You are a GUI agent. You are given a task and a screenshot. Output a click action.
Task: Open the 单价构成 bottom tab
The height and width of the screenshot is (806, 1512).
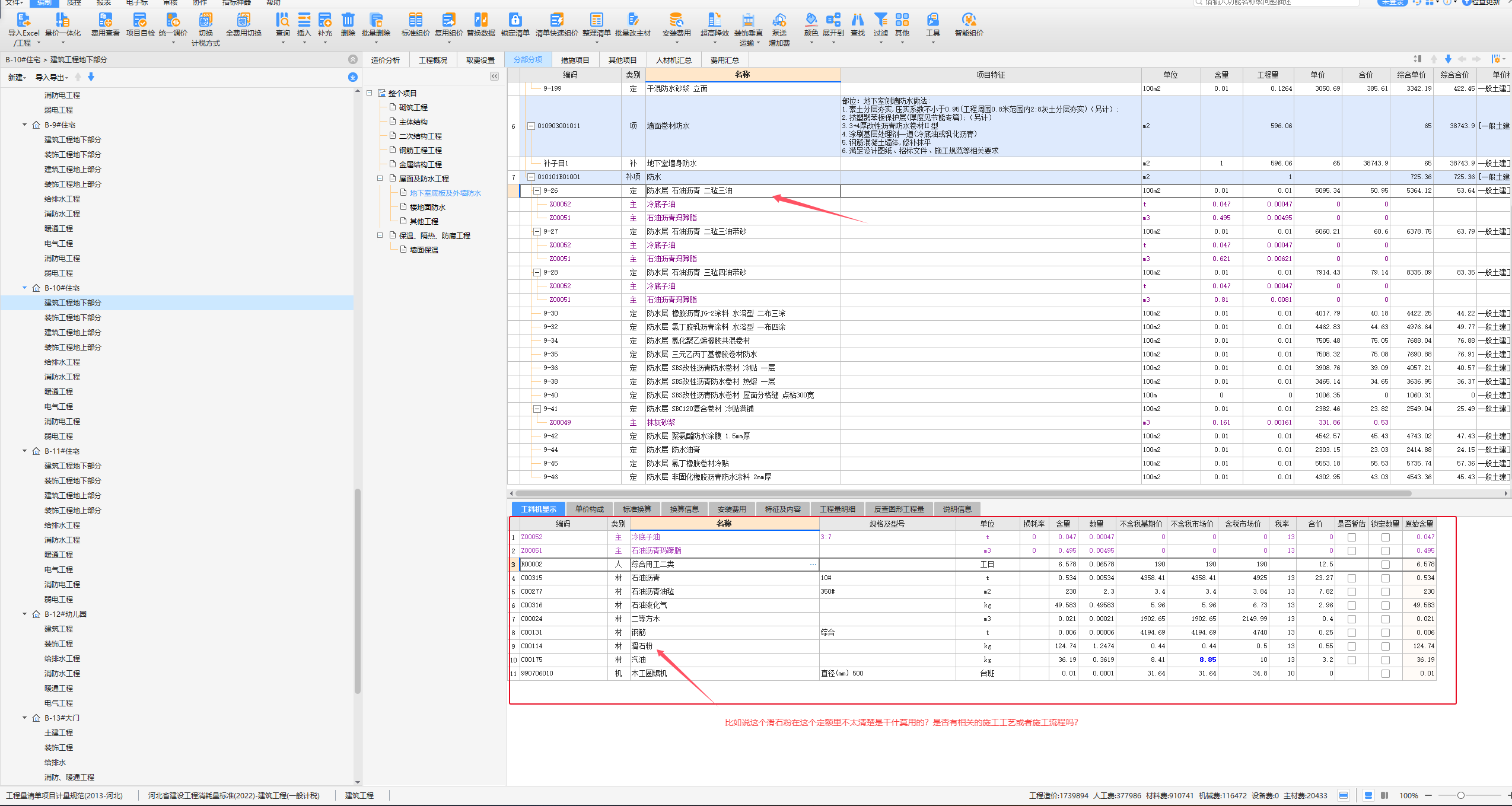(590, 509)
